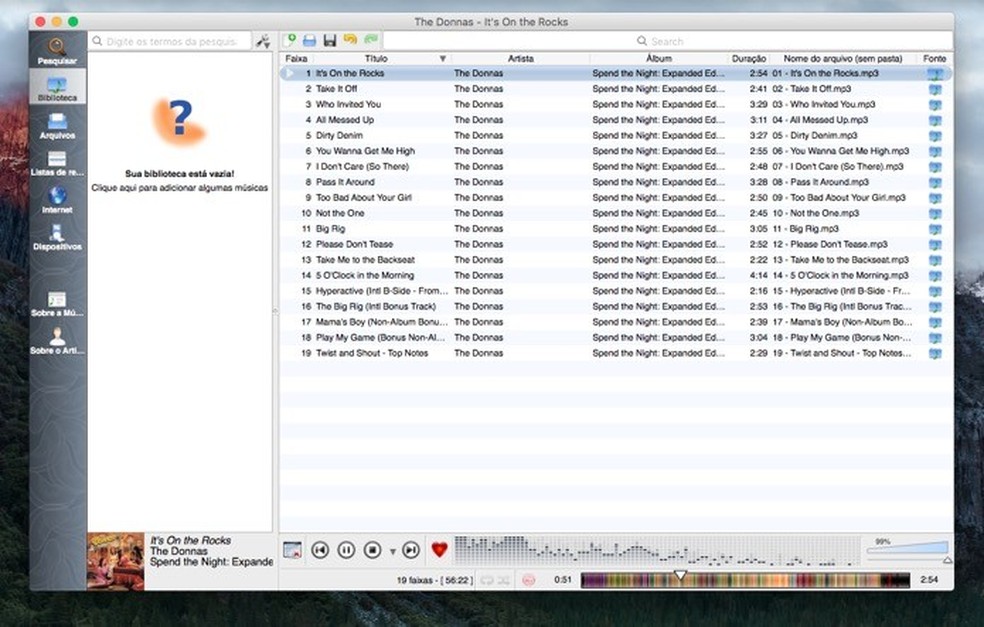Click the load playlist folder icon

(x=309, y=41)
